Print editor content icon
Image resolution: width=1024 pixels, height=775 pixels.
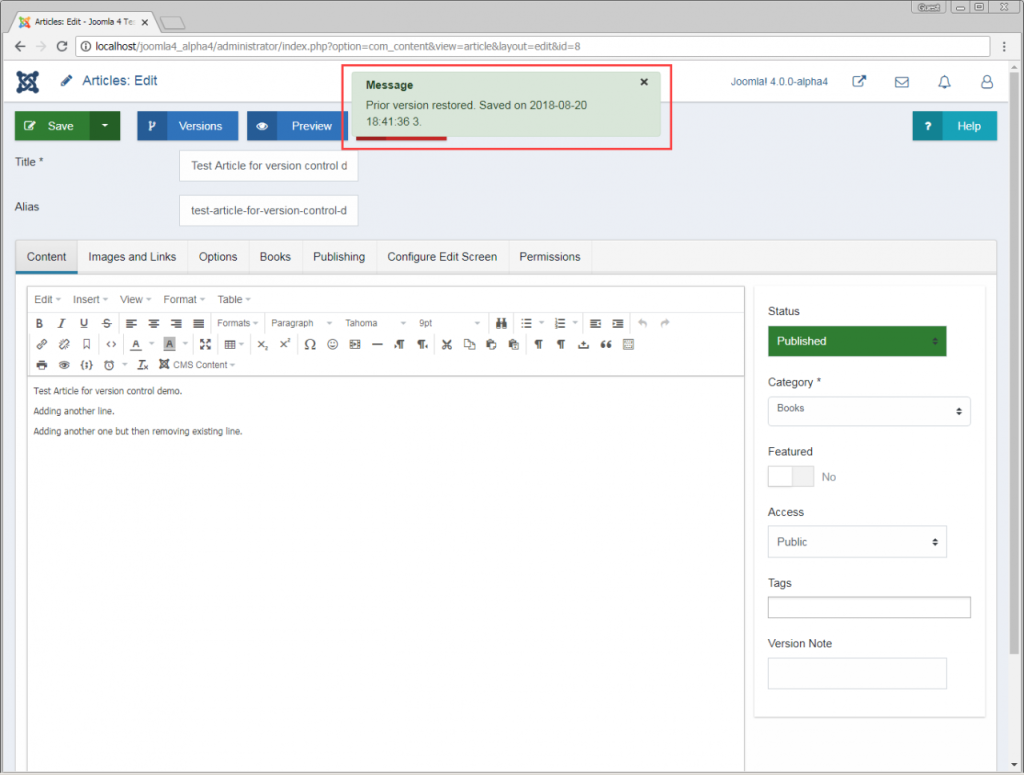(x=42, y=365)
